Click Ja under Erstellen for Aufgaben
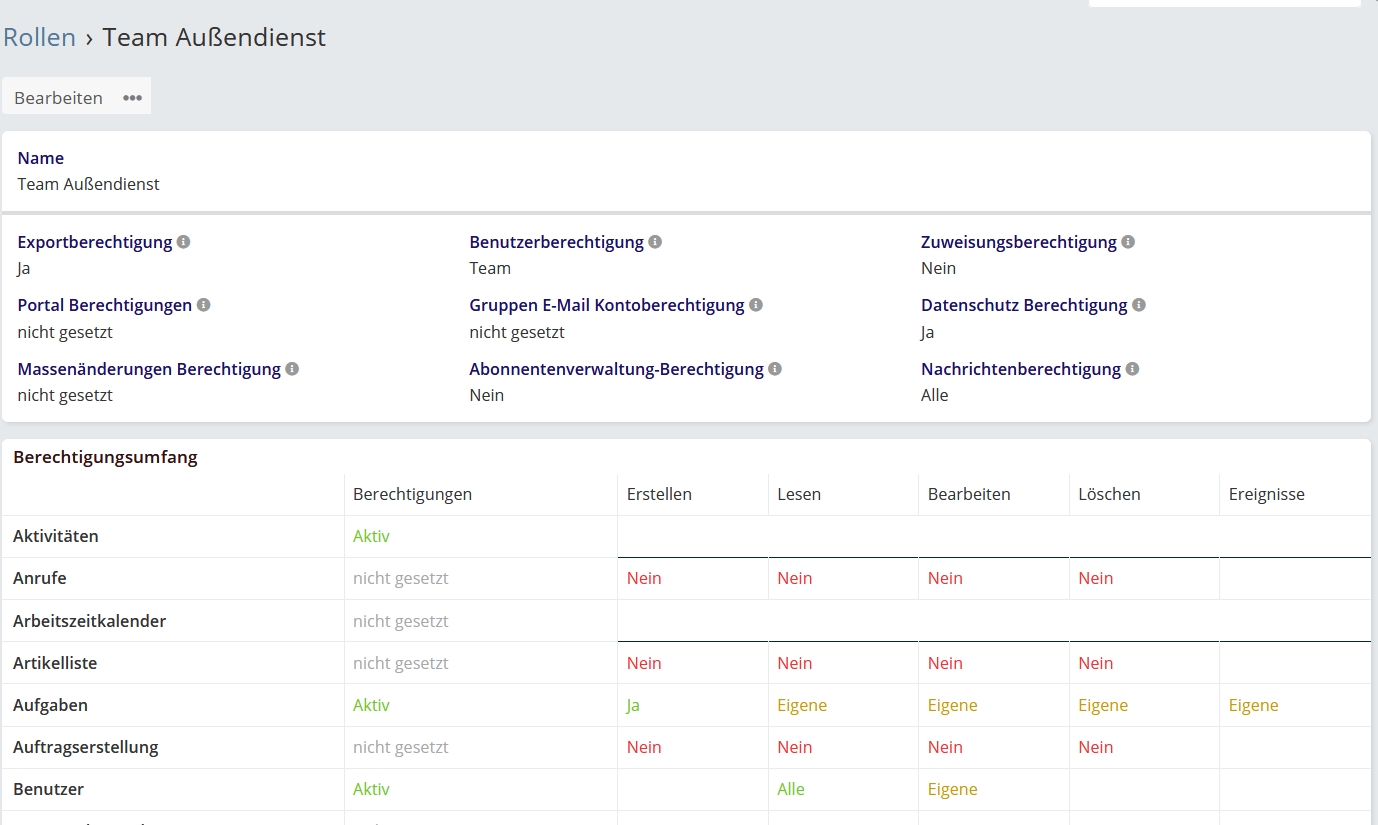This screenshot has width=1378, height=825. [x=633, y=705]
